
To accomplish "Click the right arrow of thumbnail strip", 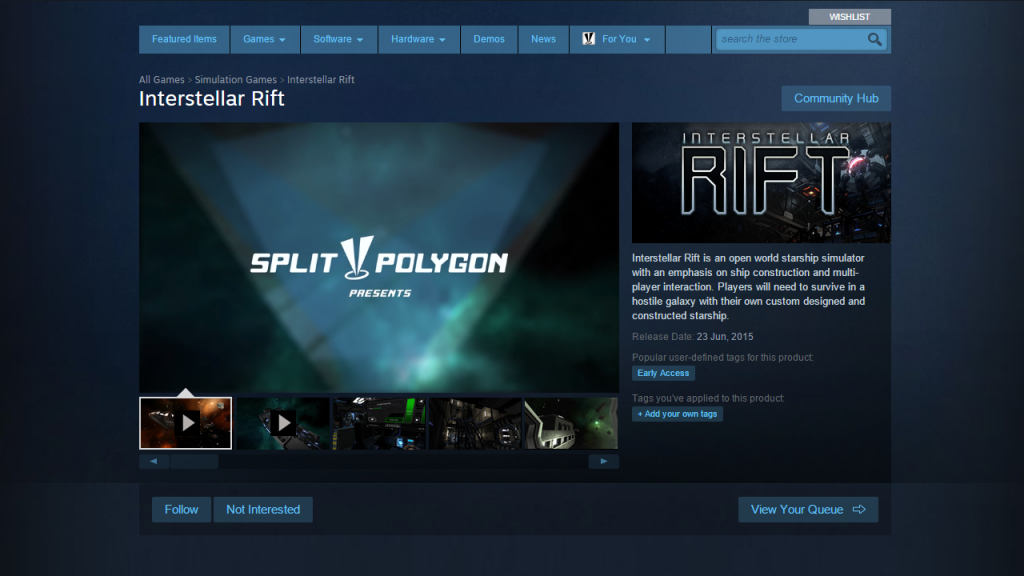I will tap(604, 461).
